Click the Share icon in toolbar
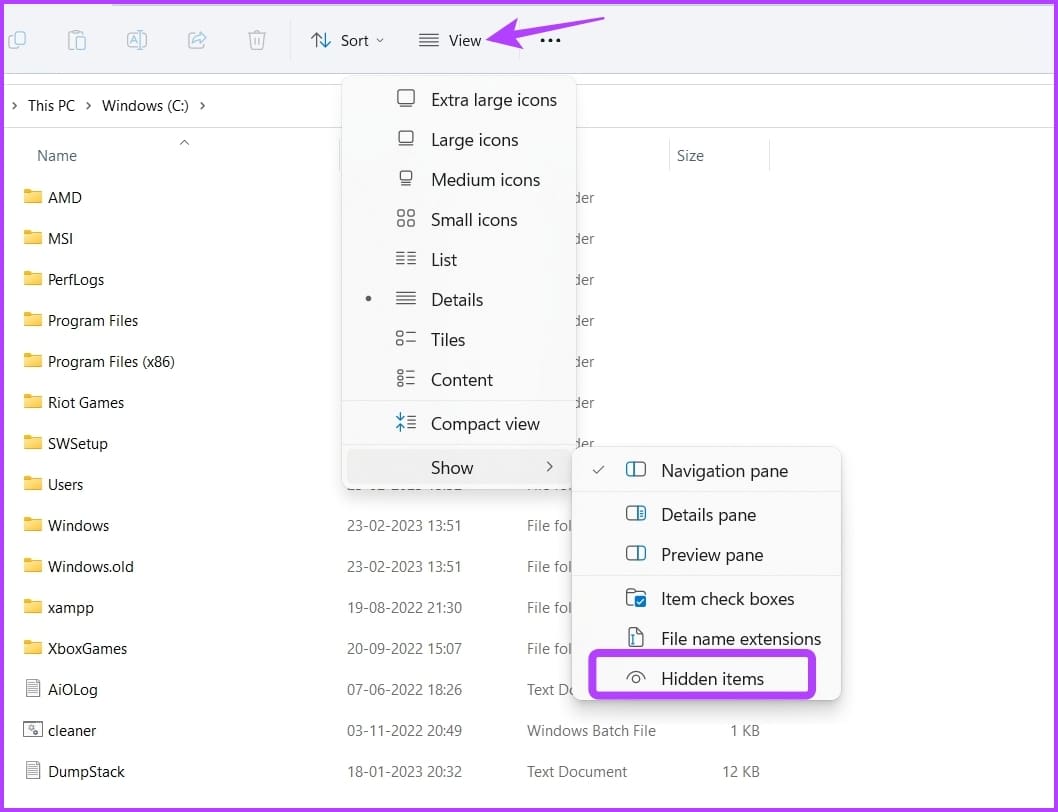 197,40
